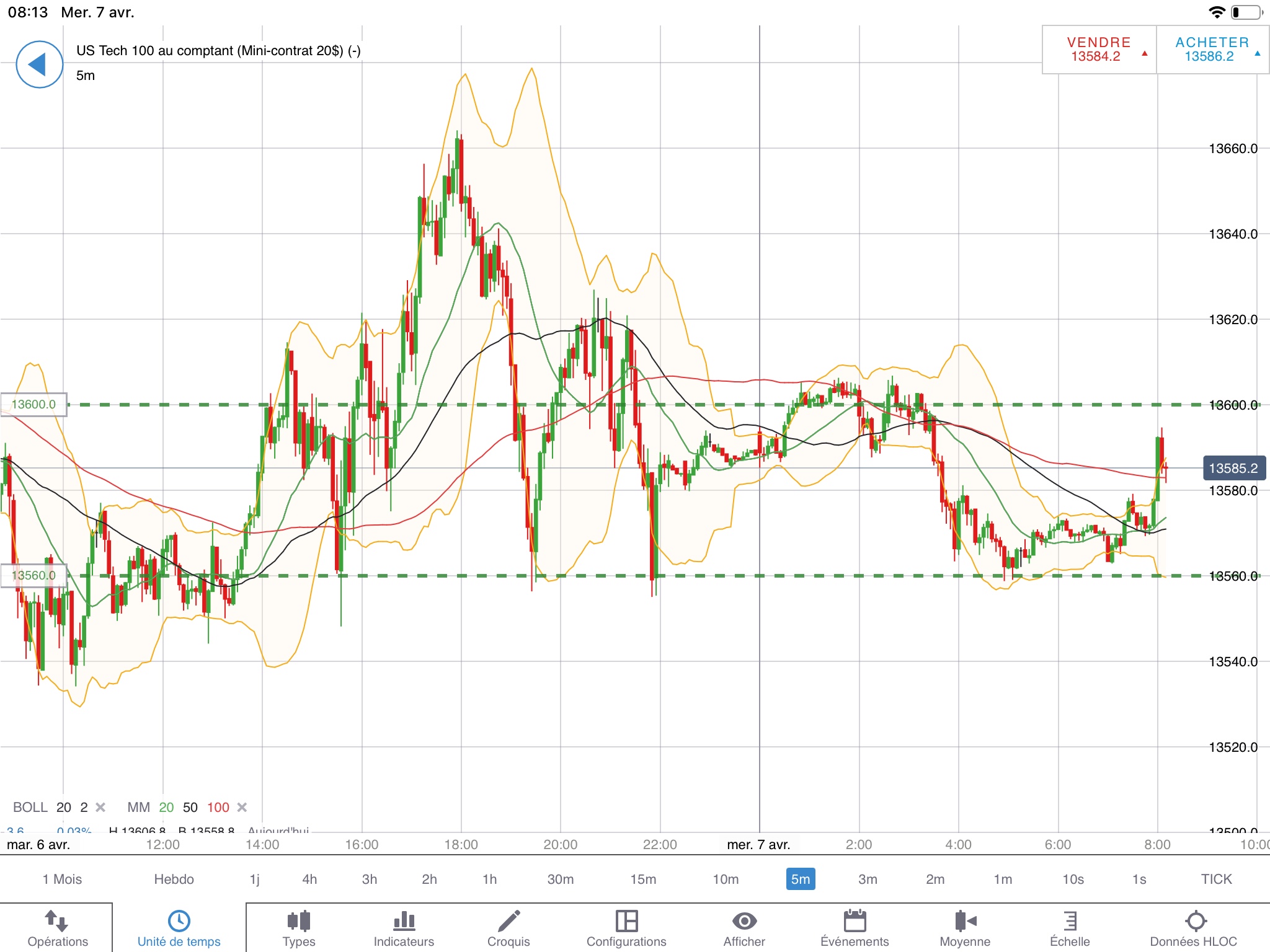Open the Événements calendar icon

click(855, 922)
